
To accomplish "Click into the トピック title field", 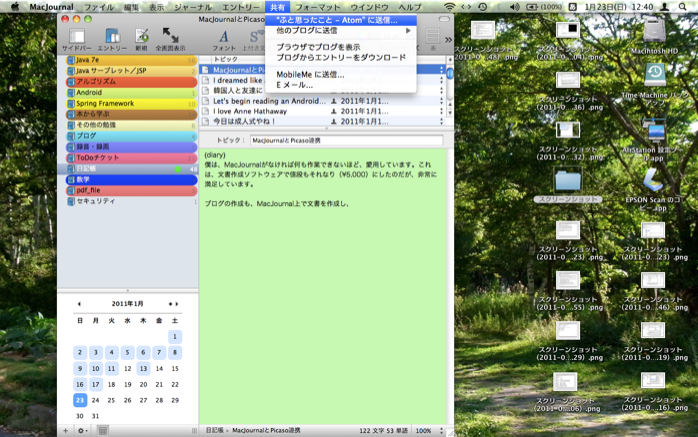I will pos(346,141).
